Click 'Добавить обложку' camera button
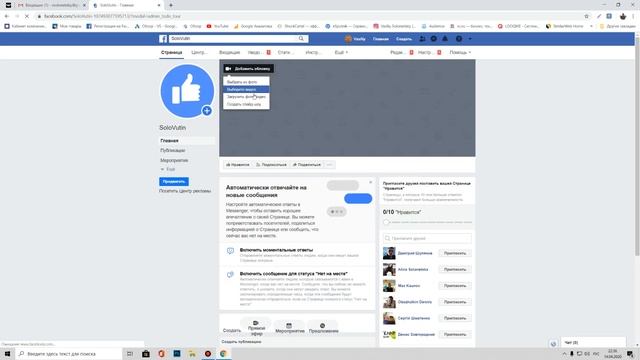The width and height of the screenshot is (640, 360). coord(248,69)
